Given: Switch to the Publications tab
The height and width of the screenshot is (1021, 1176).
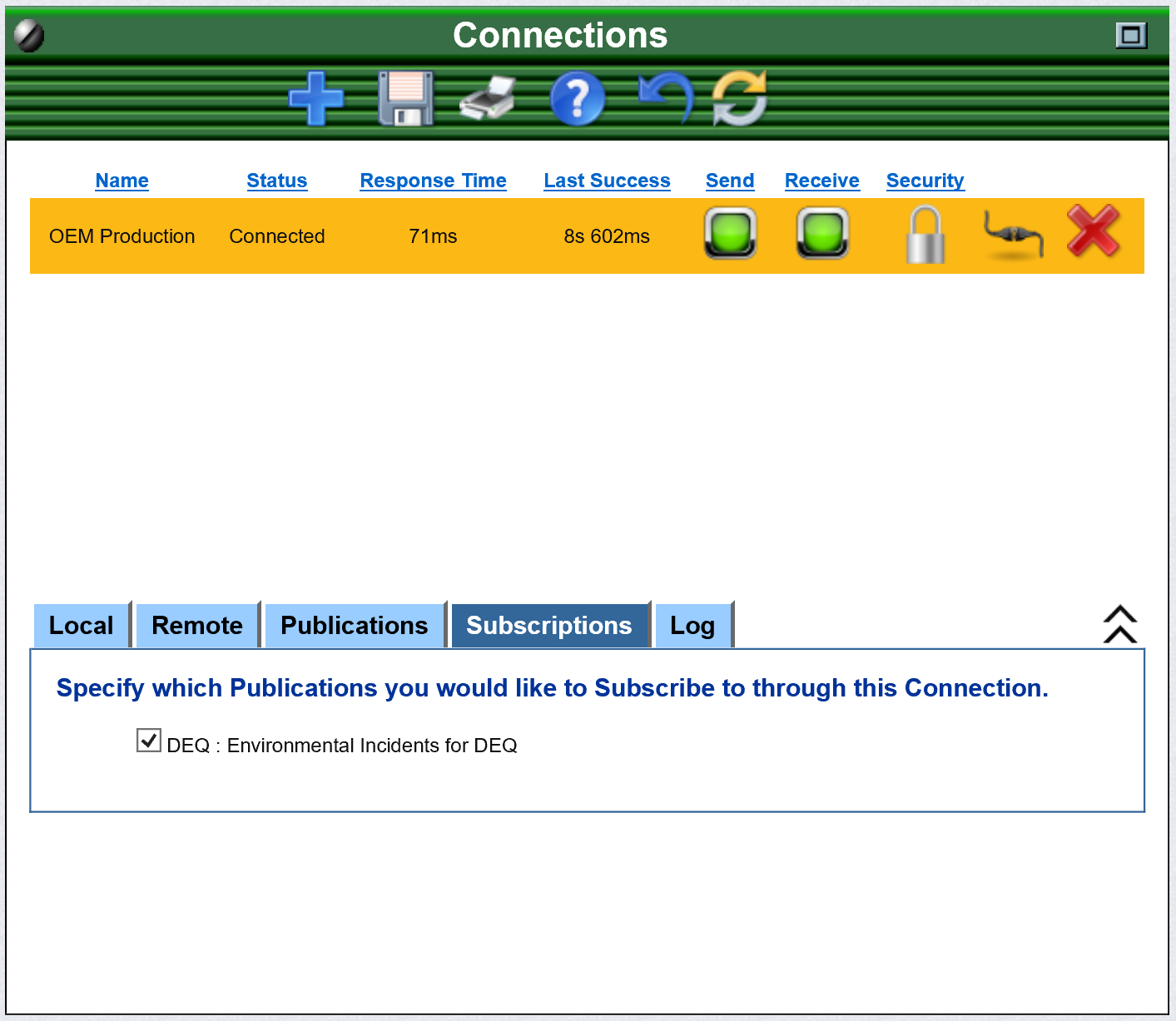Looking at the screenshot, I should point(354,626).
